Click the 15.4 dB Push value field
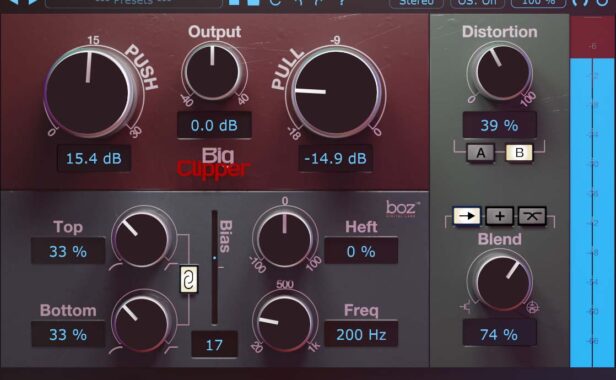Image resolution: width=616 pixels, height=380 pixels. click(x=94, y=158)
